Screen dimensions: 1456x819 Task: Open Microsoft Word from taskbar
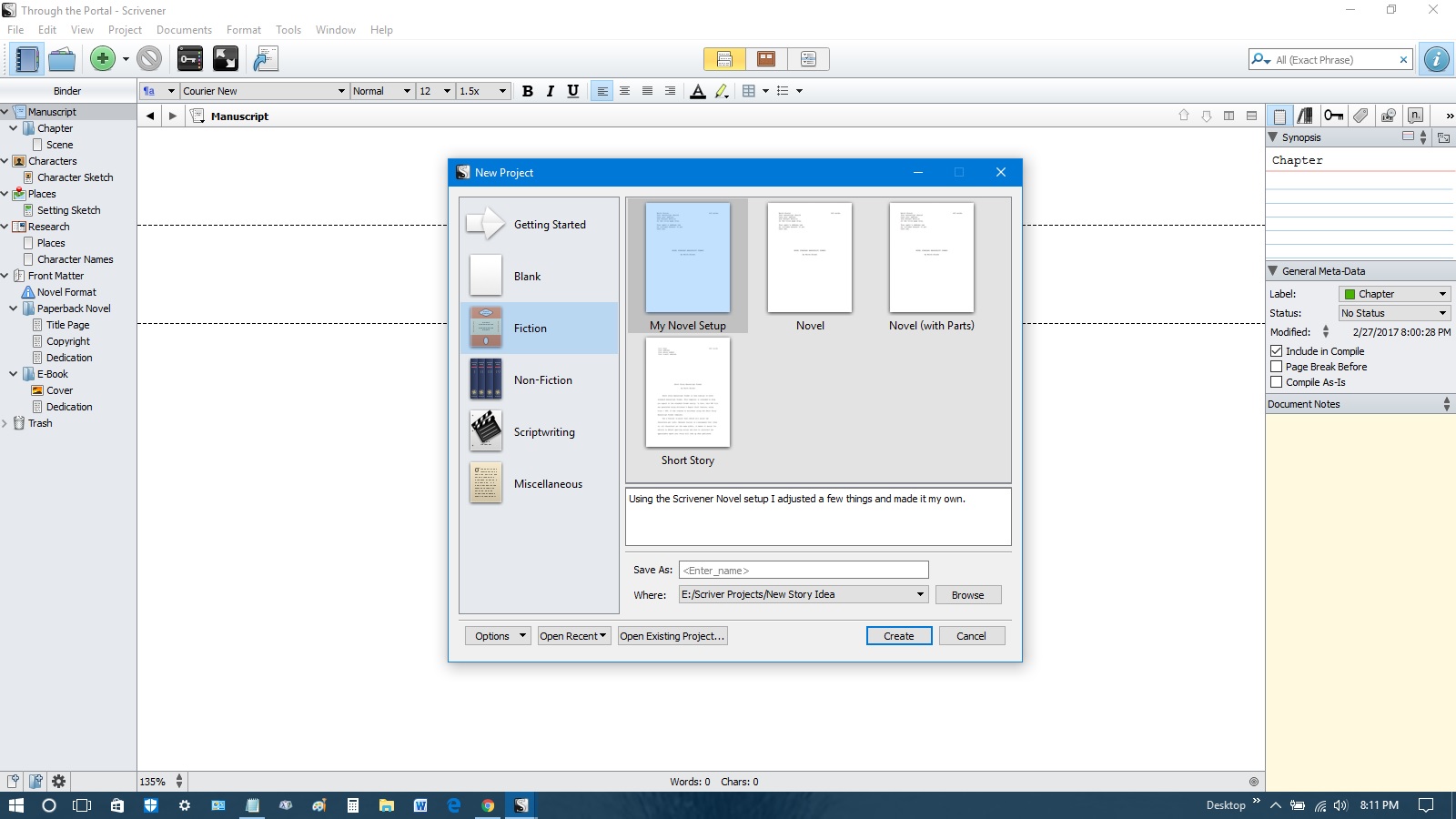coord(420,805)
